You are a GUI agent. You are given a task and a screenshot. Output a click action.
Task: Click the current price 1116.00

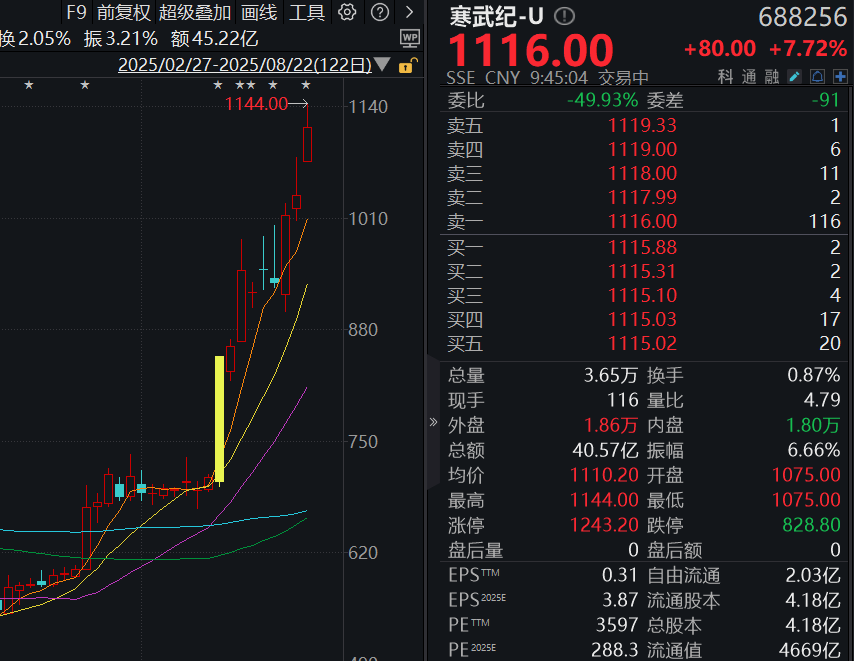tap(530, 50)
